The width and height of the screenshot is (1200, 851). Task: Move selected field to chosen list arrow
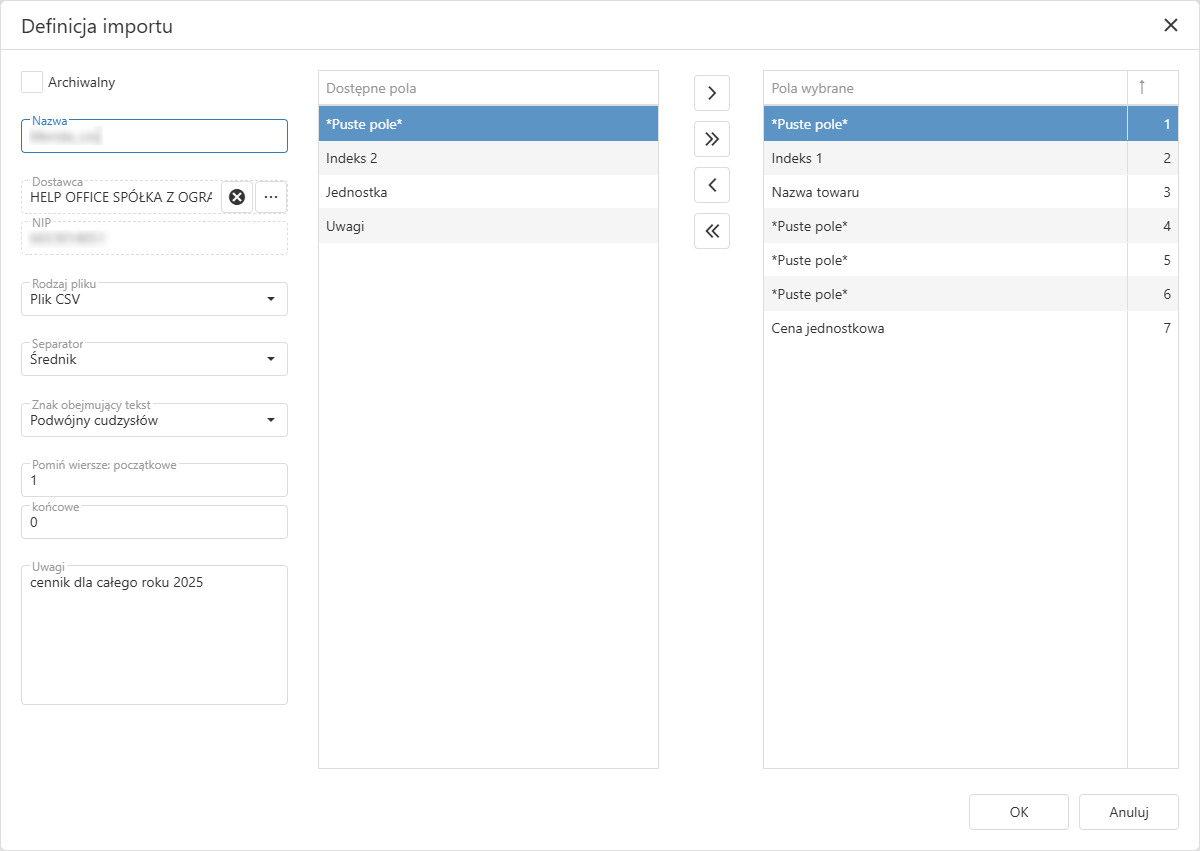711,93
